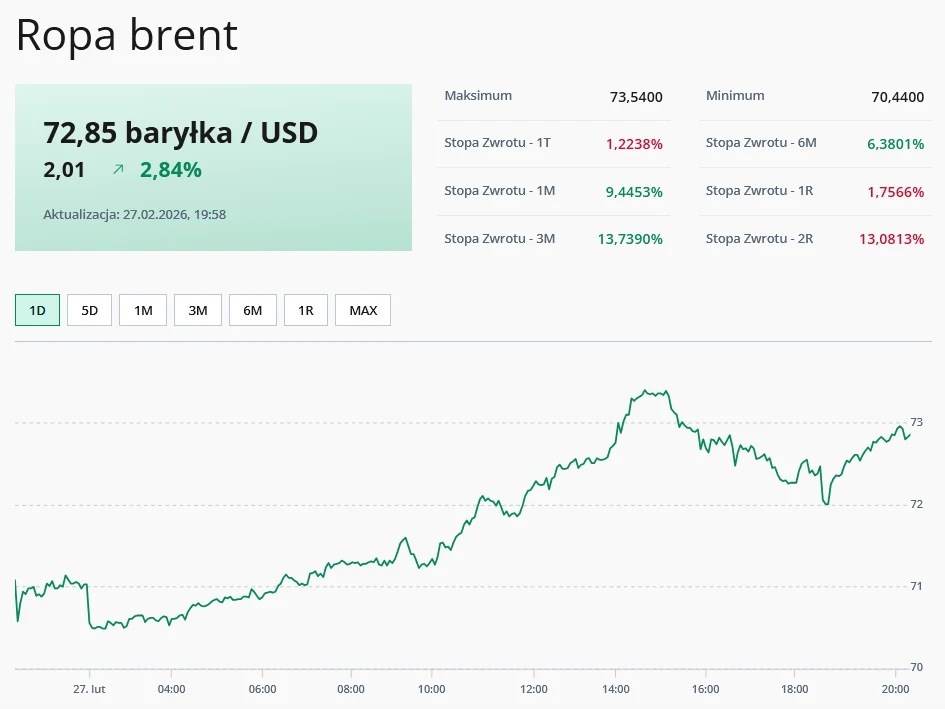Screen dimensions: 945x709
Task: Click the chart peak near 14:00
Action: pyautogui.click(x=645, y=391)
